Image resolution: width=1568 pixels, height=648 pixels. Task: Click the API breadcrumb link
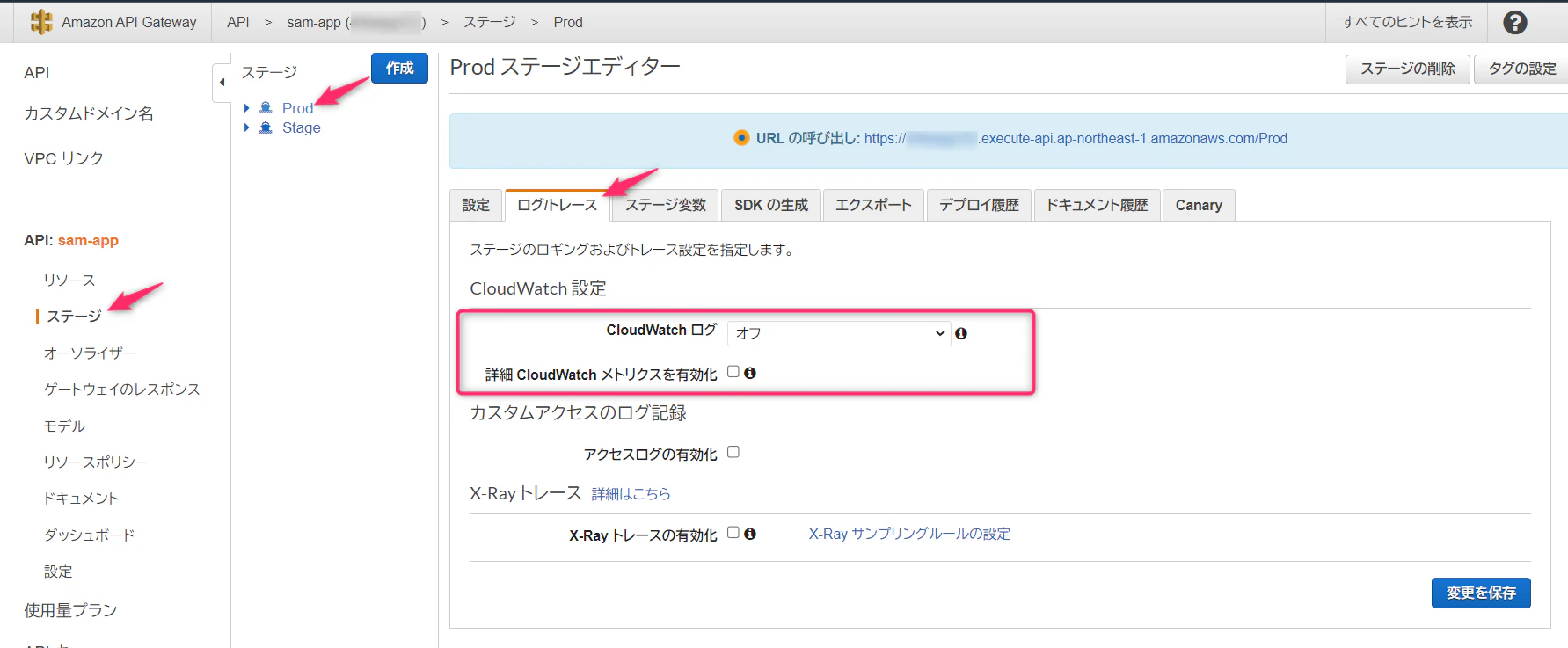click(237, 22)
